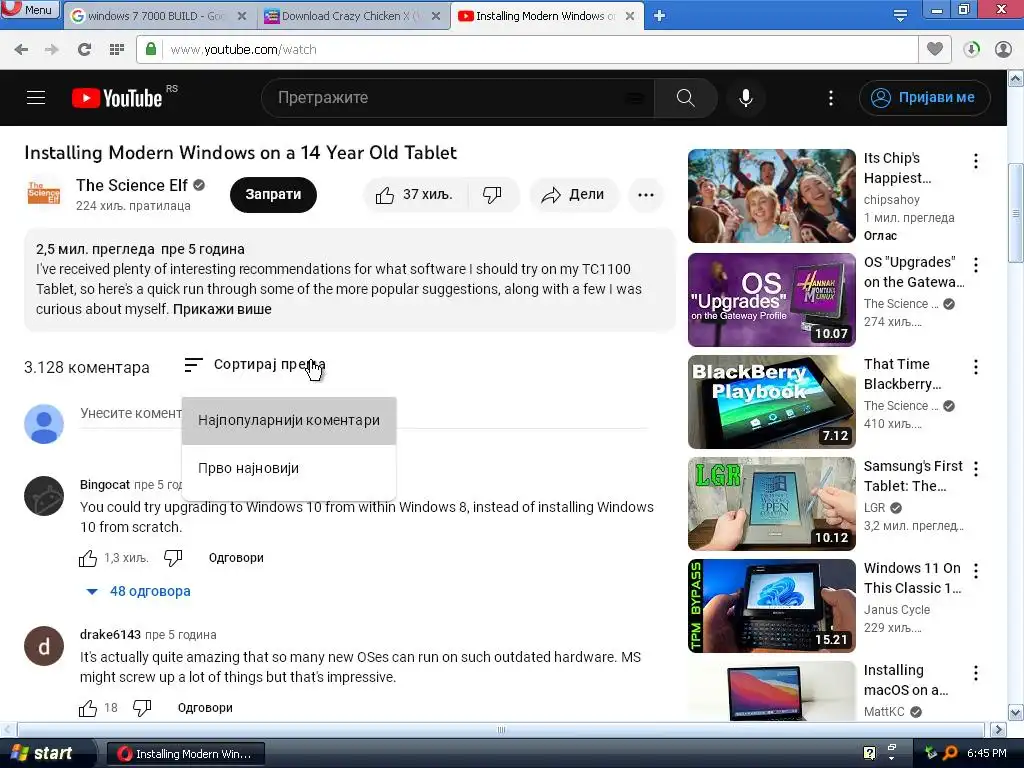The width and height of the screenshot is (1024, 768).
Task: Click the Запрати subscribe button
Action: click(273, 195)
